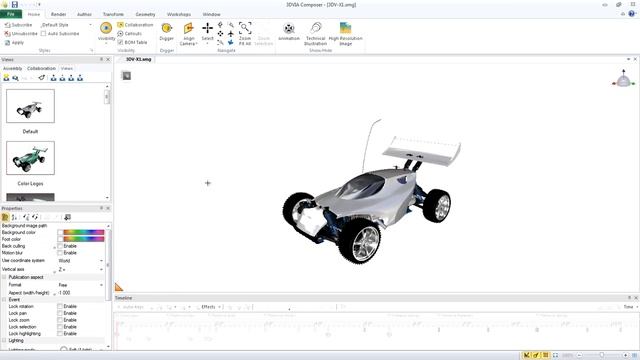Viewport: 640px width, 360px height.
Task: Collapse the Event section
Action: point(4,300)
